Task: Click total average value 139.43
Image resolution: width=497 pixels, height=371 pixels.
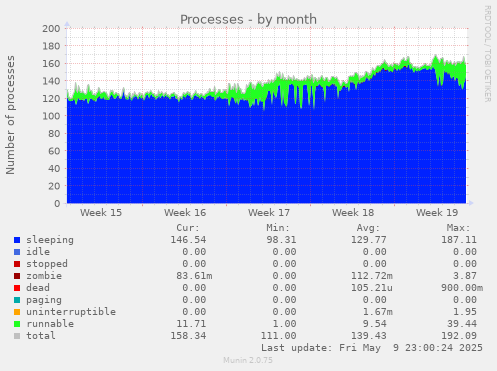Action: pos(369,336)
